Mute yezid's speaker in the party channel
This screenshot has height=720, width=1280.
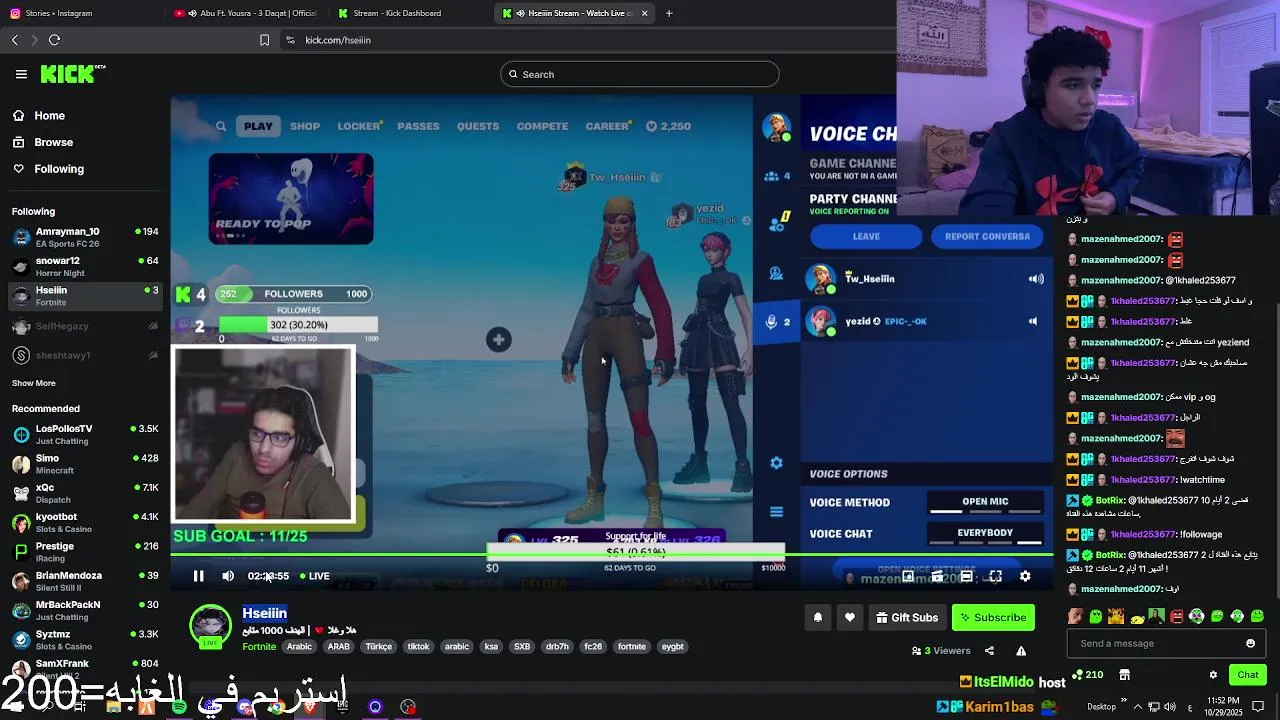click(1033, 321)
